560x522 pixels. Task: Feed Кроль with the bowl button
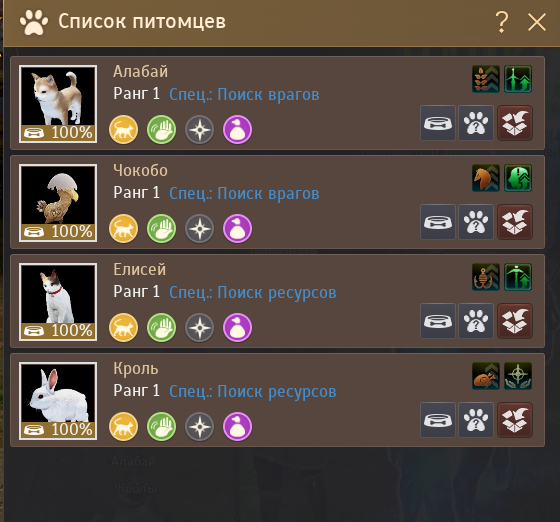[438, 420]
